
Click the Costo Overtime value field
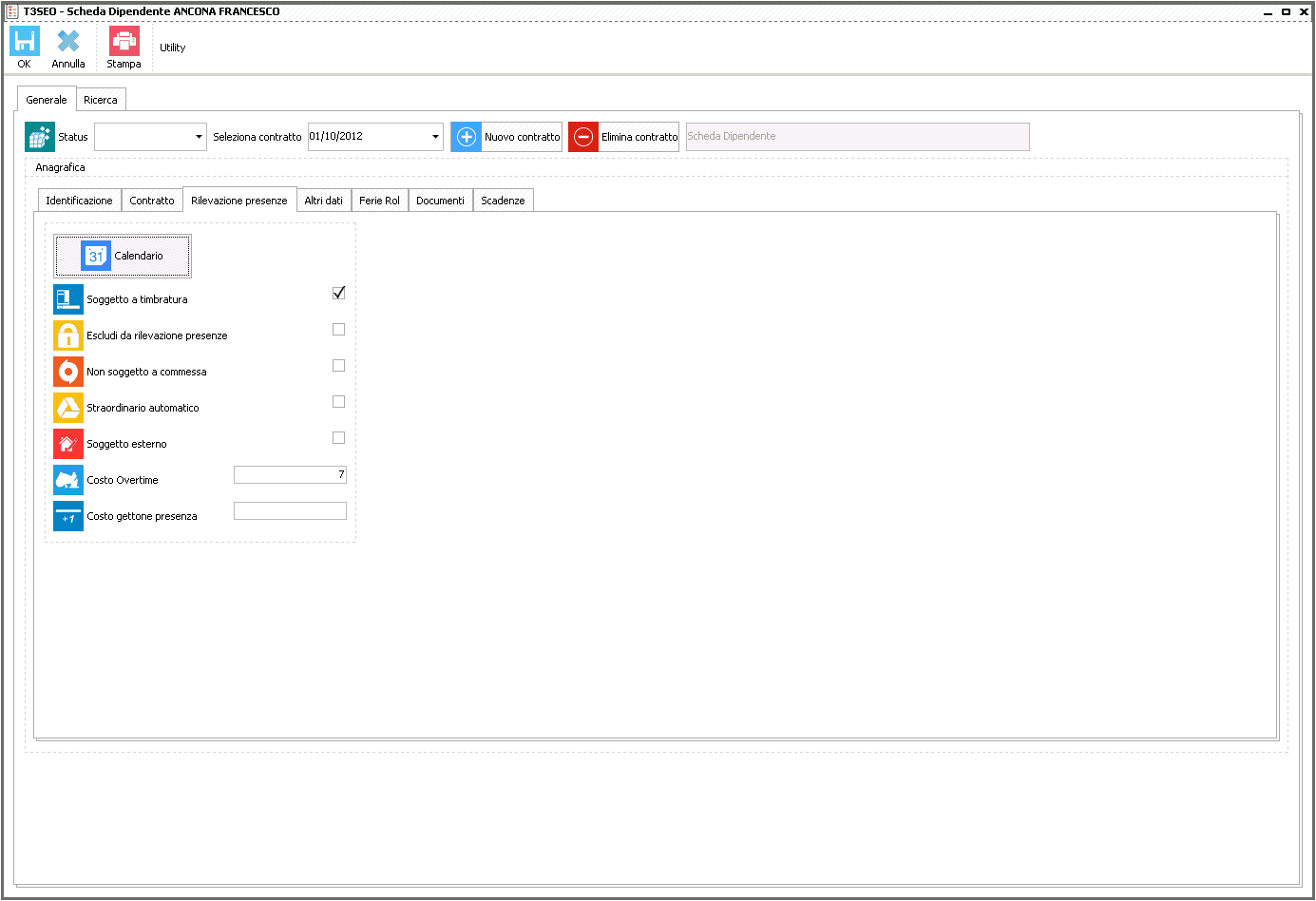click(290, 474)
